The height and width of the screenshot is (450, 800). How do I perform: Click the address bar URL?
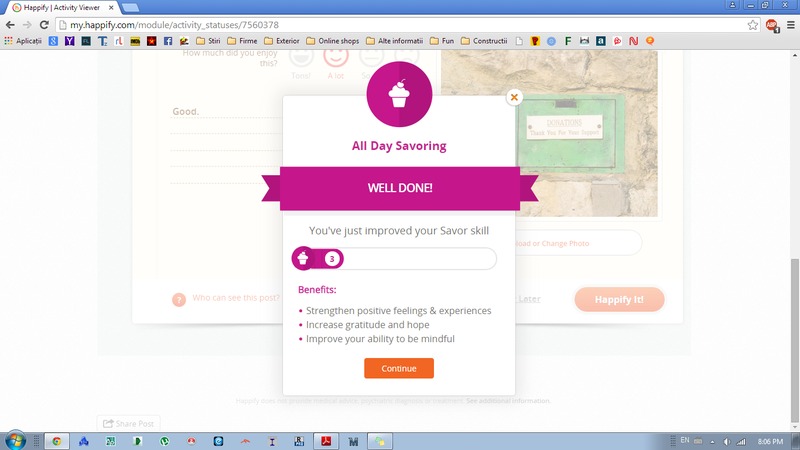click(174, 24)
